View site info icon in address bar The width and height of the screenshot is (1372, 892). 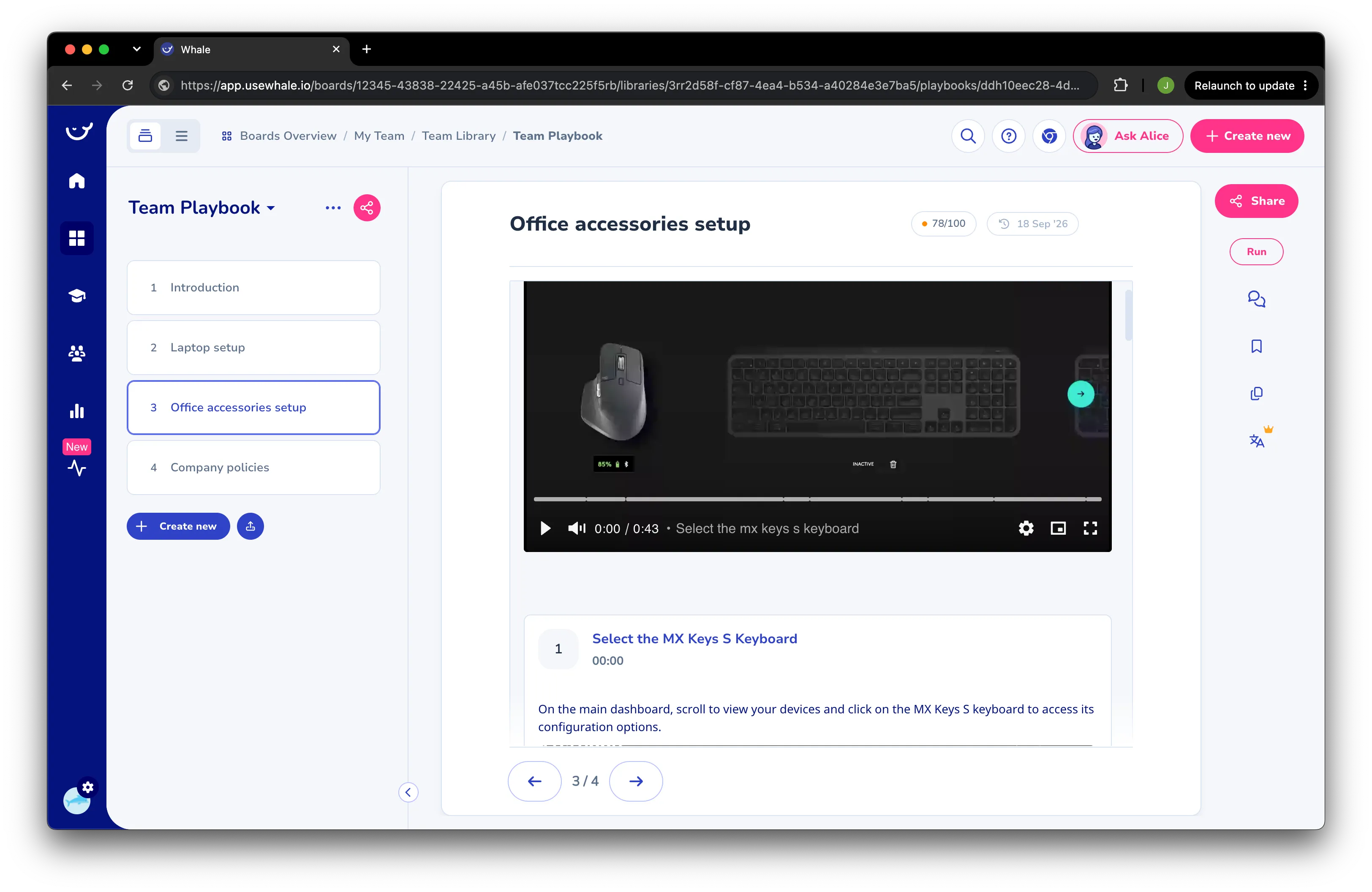point(164,85)
